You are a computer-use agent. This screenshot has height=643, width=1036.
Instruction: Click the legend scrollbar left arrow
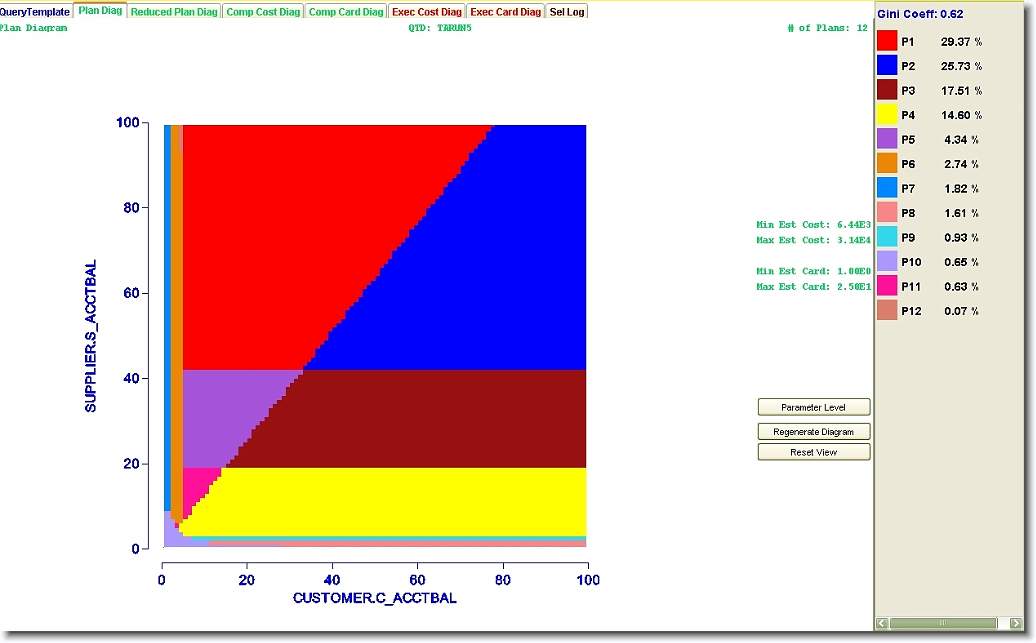(x=882, y=623)
